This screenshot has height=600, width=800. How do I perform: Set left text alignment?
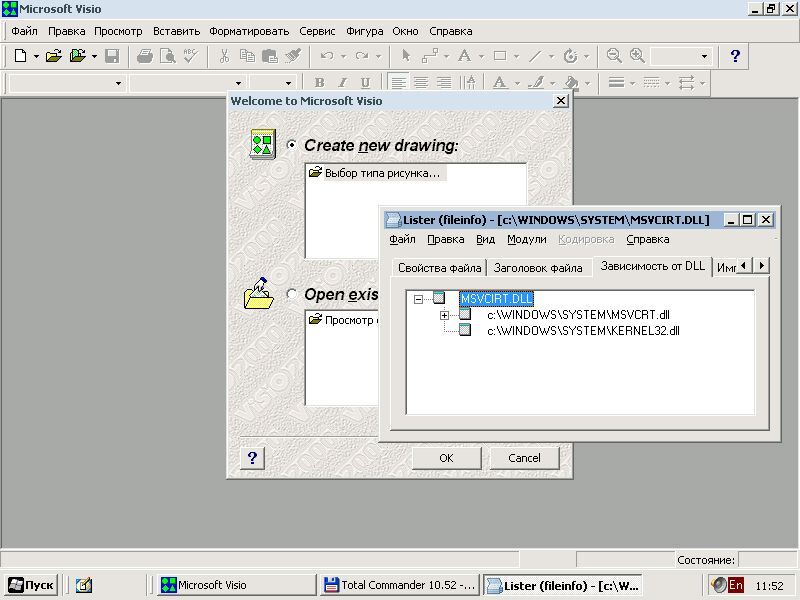click(x=398, y=83)
